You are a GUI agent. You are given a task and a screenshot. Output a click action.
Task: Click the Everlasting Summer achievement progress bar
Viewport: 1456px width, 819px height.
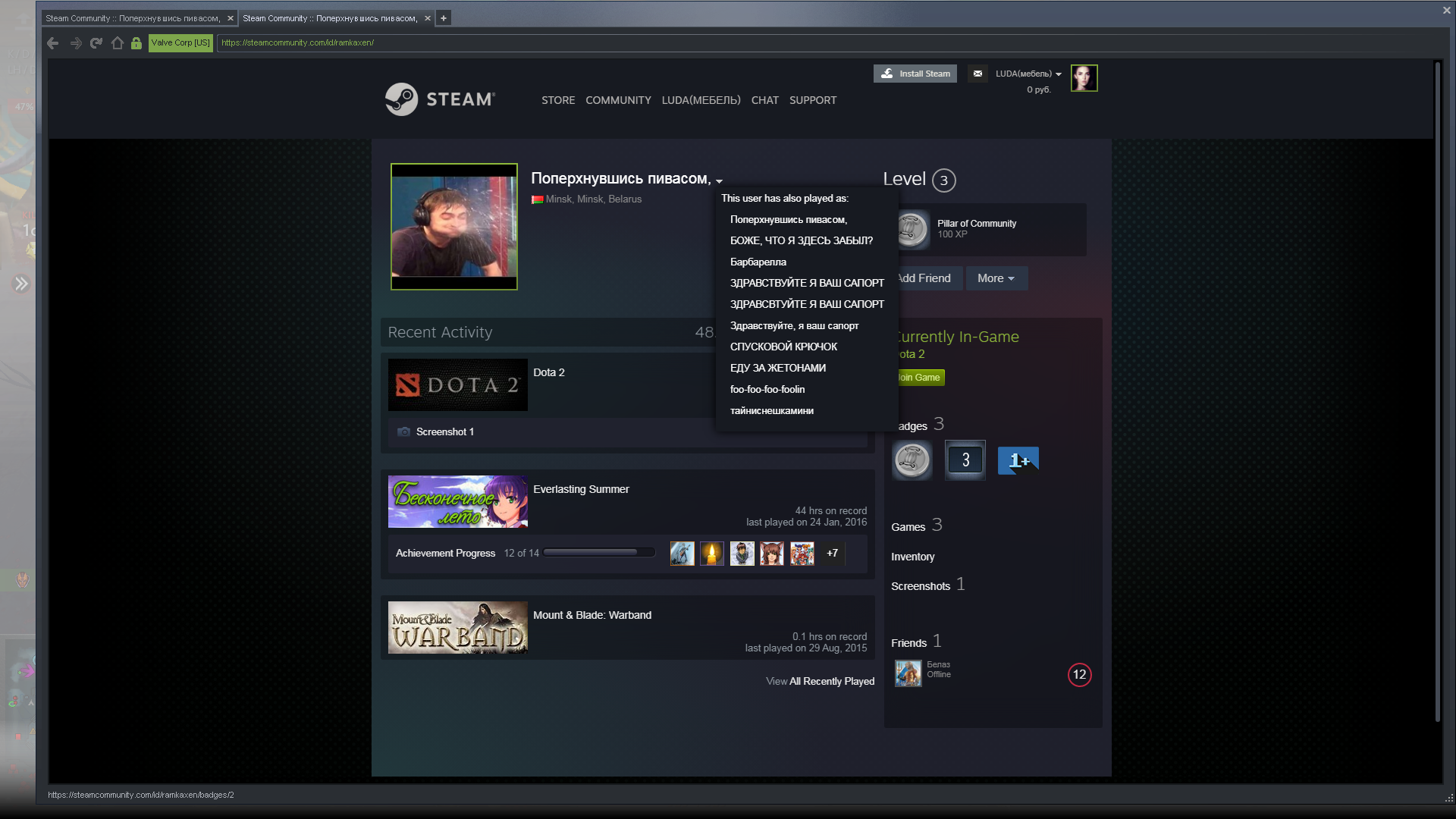pyautogui.click(x=598, y=552)
